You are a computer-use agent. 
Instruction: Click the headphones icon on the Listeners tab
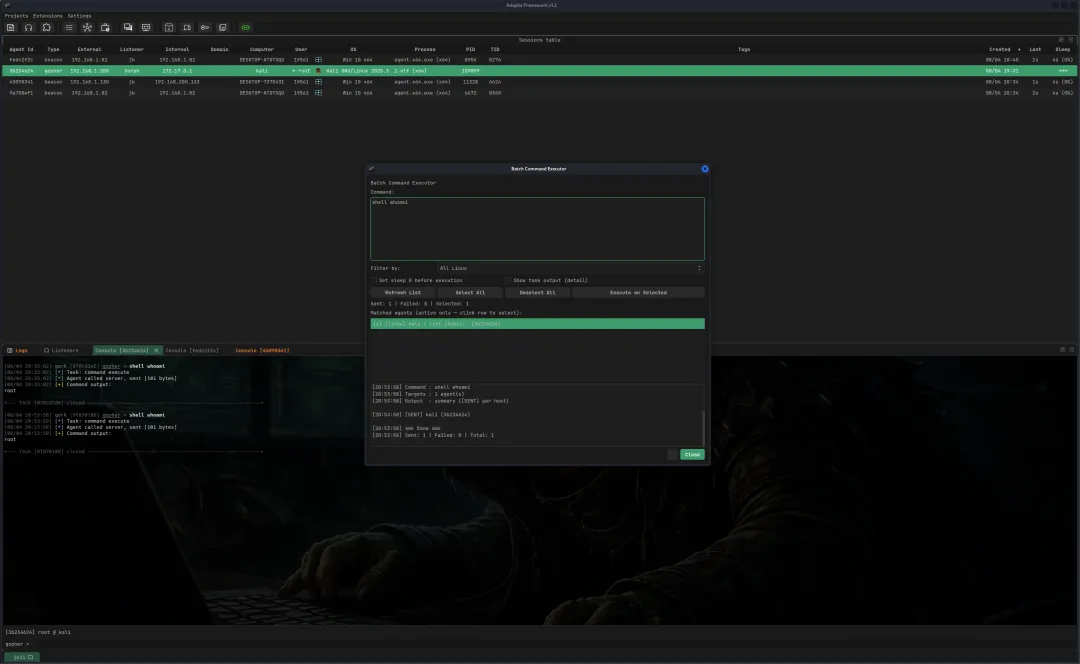[46, 351]
